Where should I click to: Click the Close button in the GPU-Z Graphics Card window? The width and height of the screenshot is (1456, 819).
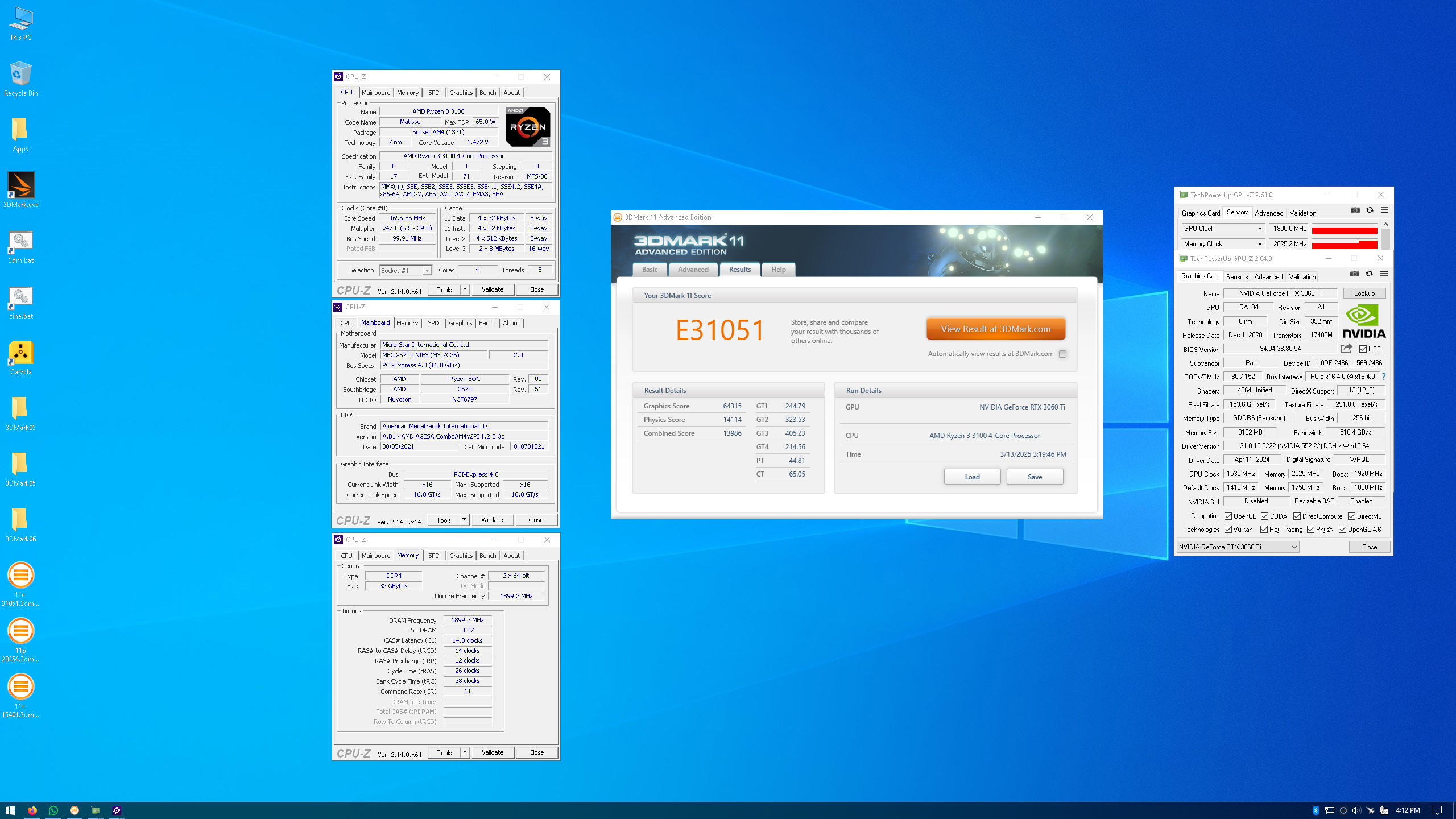click(1369, 547)
